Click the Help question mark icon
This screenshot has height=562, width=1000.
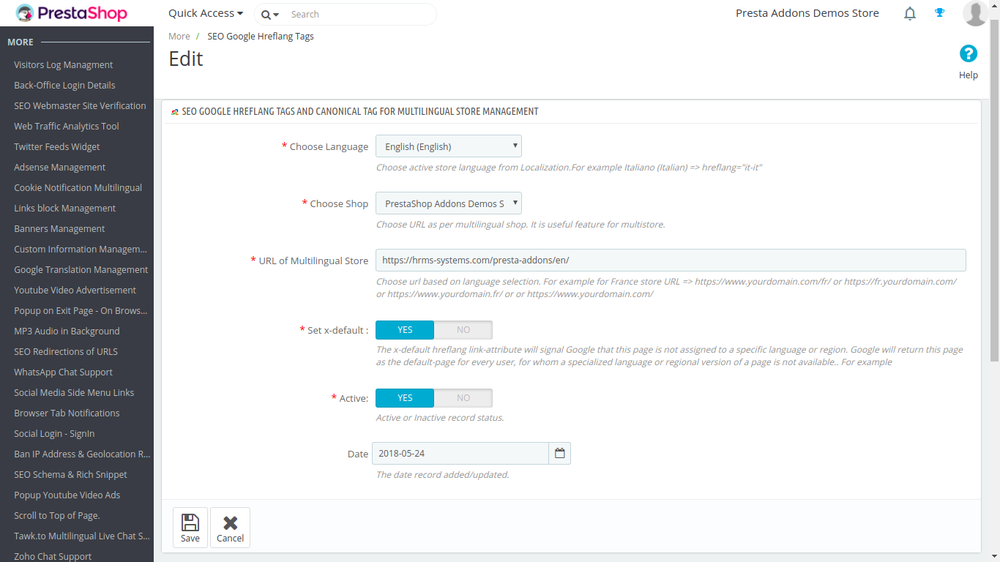pyautogui.click(x=968, y=54)
